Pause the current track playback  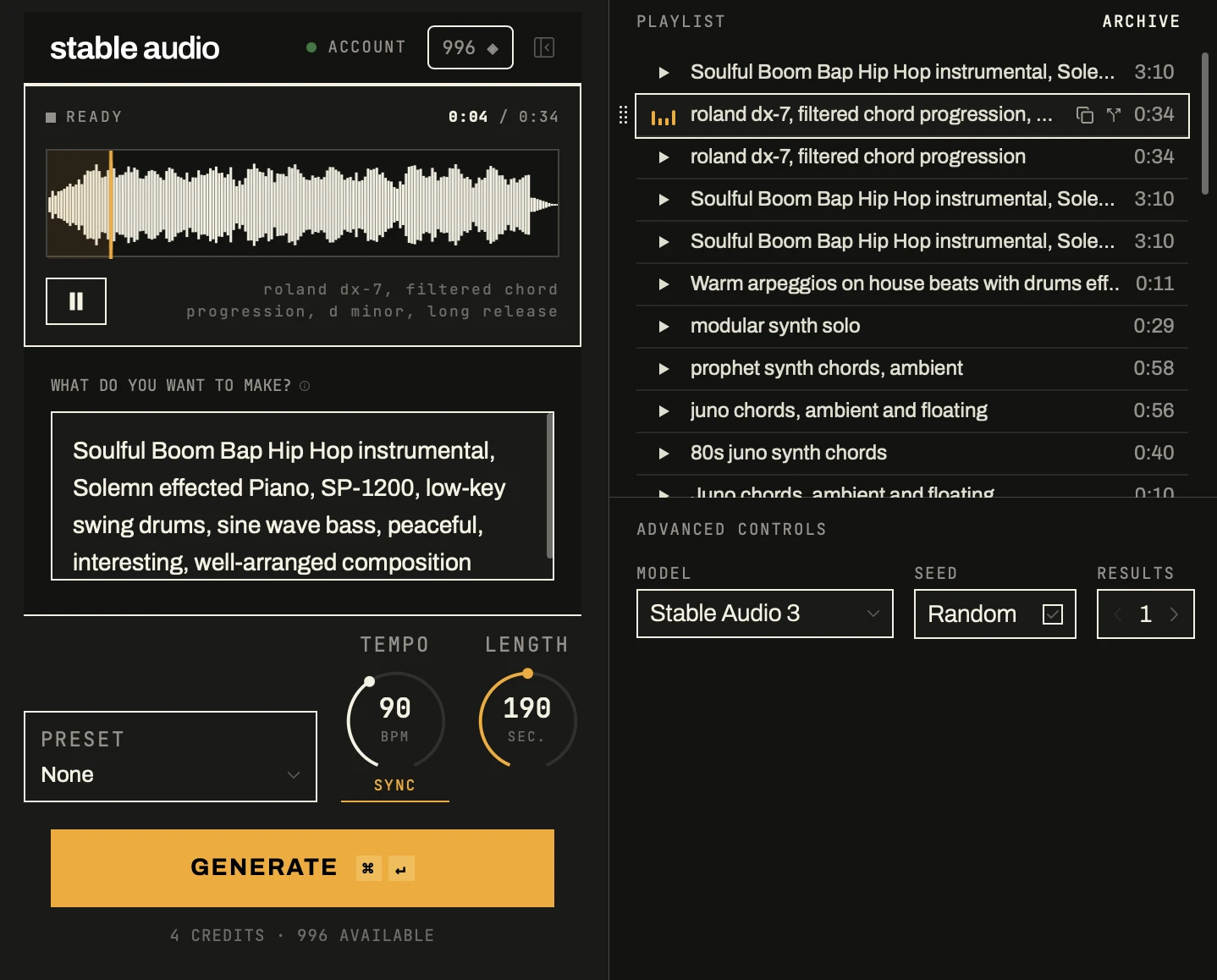pyautogui.click(x=76, y=301)
